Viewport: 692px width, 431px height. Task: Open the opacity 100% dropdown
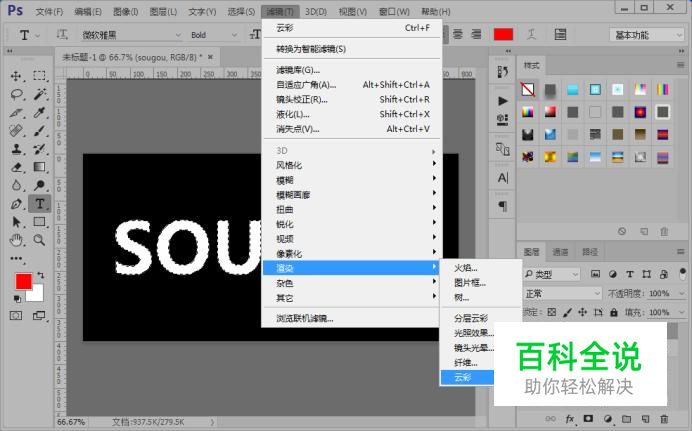[681, 293]
